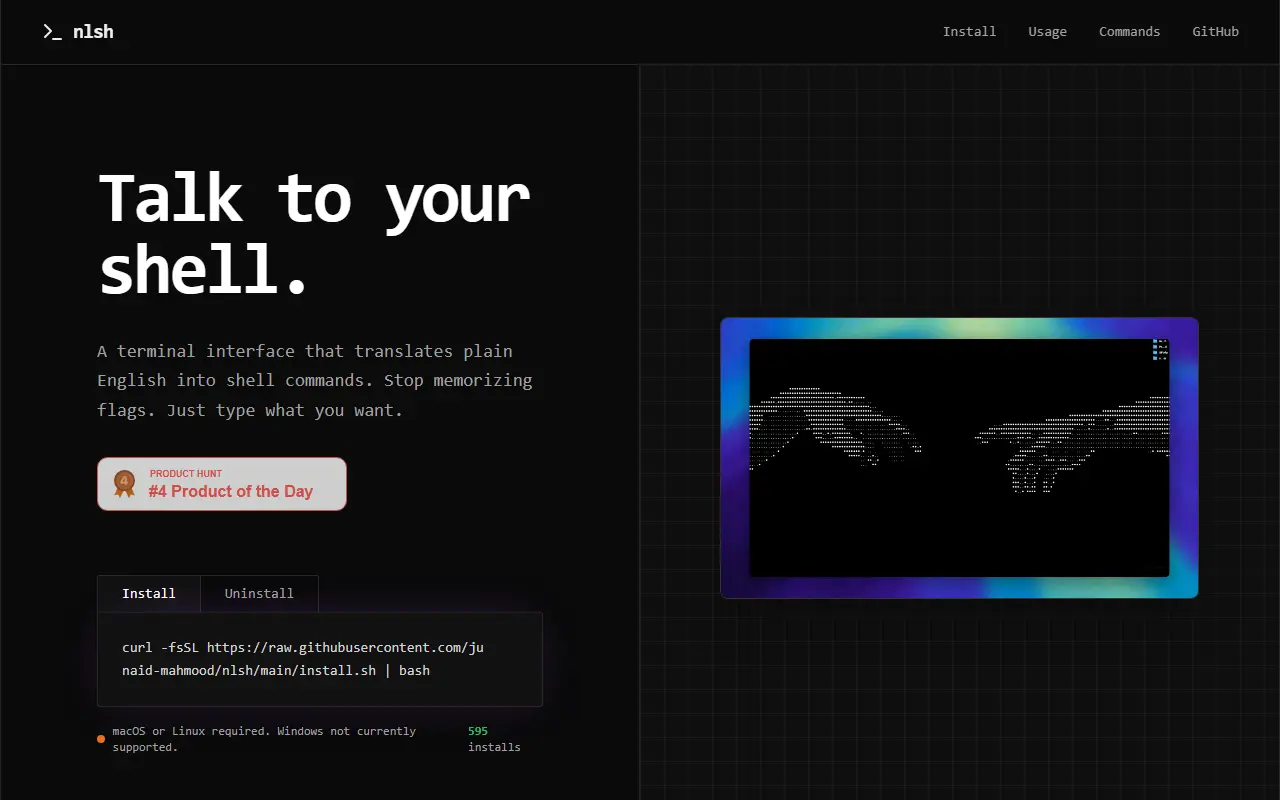Open the #4 Product of the Day badge
The width and height of the screenshot is (1280, 800).
click(x=222, y=484)
